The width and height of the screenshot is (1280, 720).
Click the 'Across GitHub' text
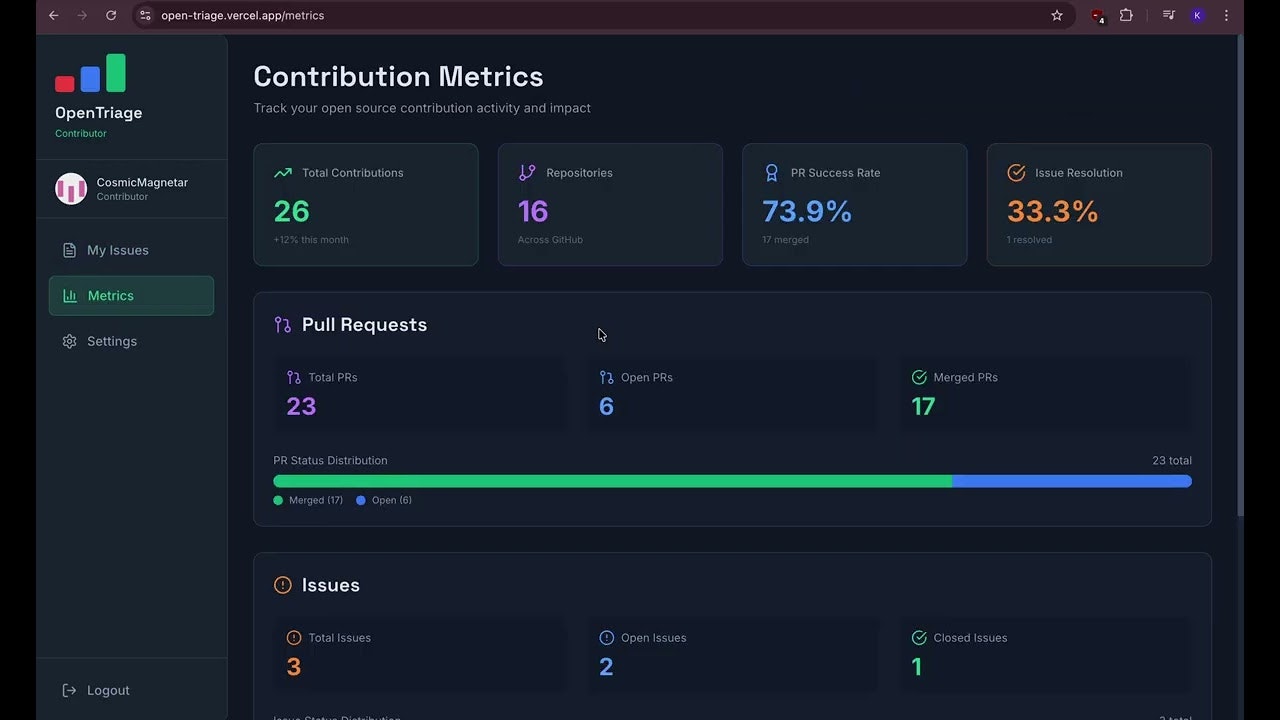pyautogui.click(x=550, y=240)
